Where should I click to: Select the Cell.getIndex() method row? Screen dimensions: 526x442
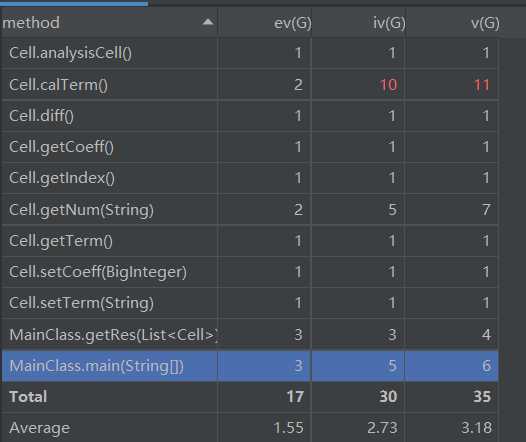(250, 177)
